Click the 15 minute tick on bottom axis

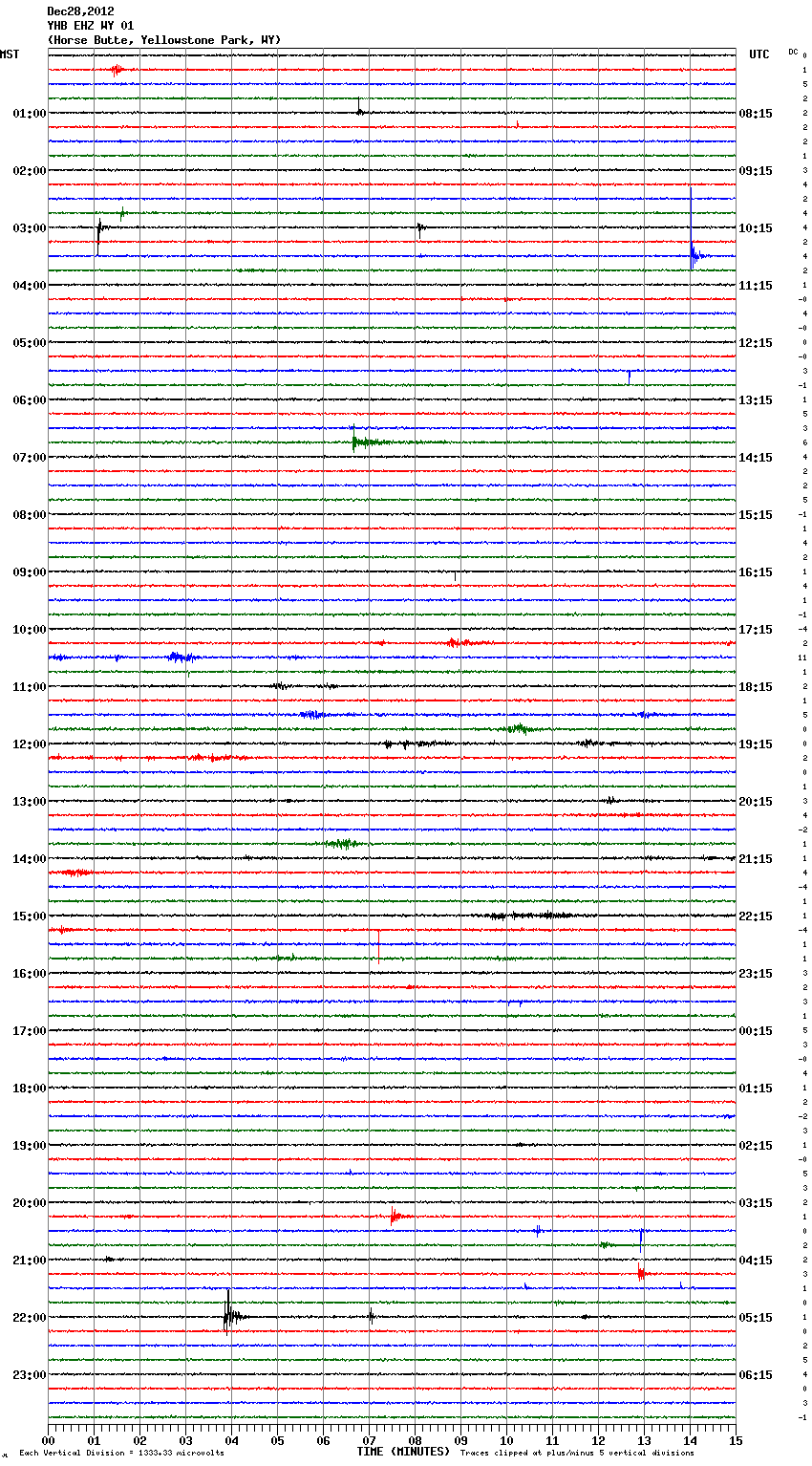point(735,1440)
